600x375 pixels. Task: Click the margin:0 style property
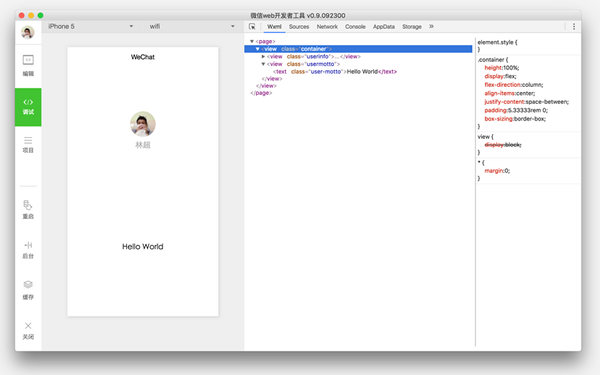(x=497, y=171)
